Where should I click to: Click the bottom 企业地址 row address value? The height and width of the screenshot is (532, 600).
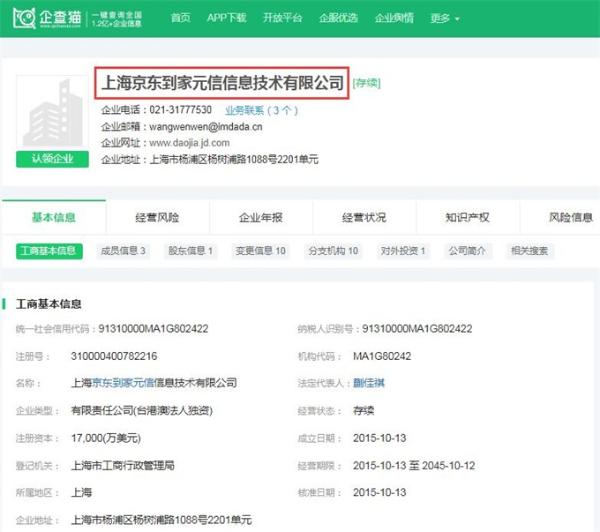tap(161, 520)
